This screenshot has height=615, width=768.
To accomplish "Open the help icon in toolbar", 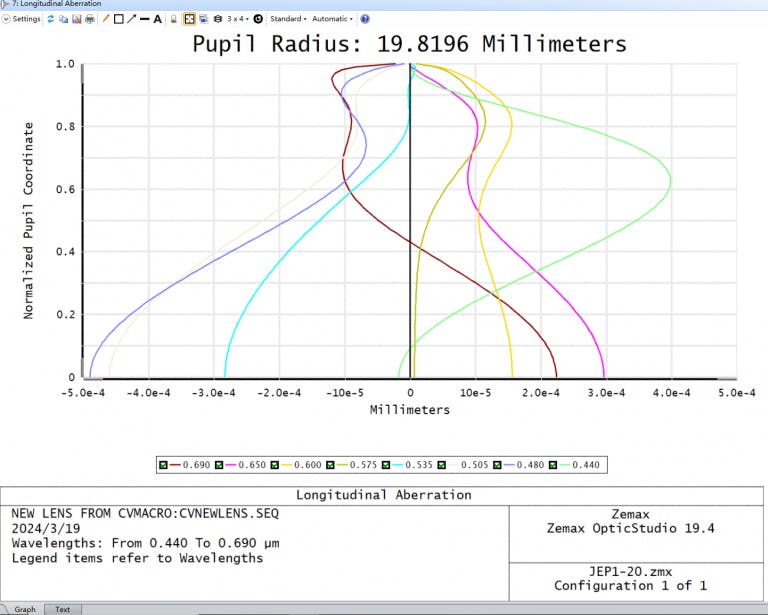I will coord(364,19).
